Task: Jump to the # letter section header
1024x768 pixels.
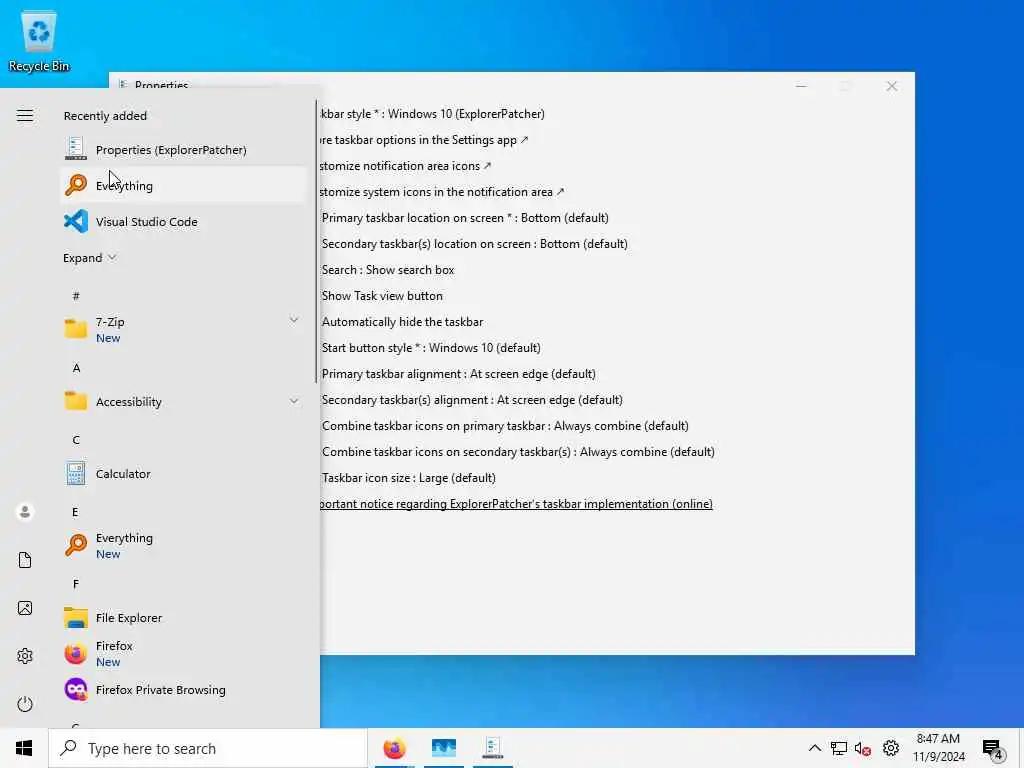Action: point(76,296)
